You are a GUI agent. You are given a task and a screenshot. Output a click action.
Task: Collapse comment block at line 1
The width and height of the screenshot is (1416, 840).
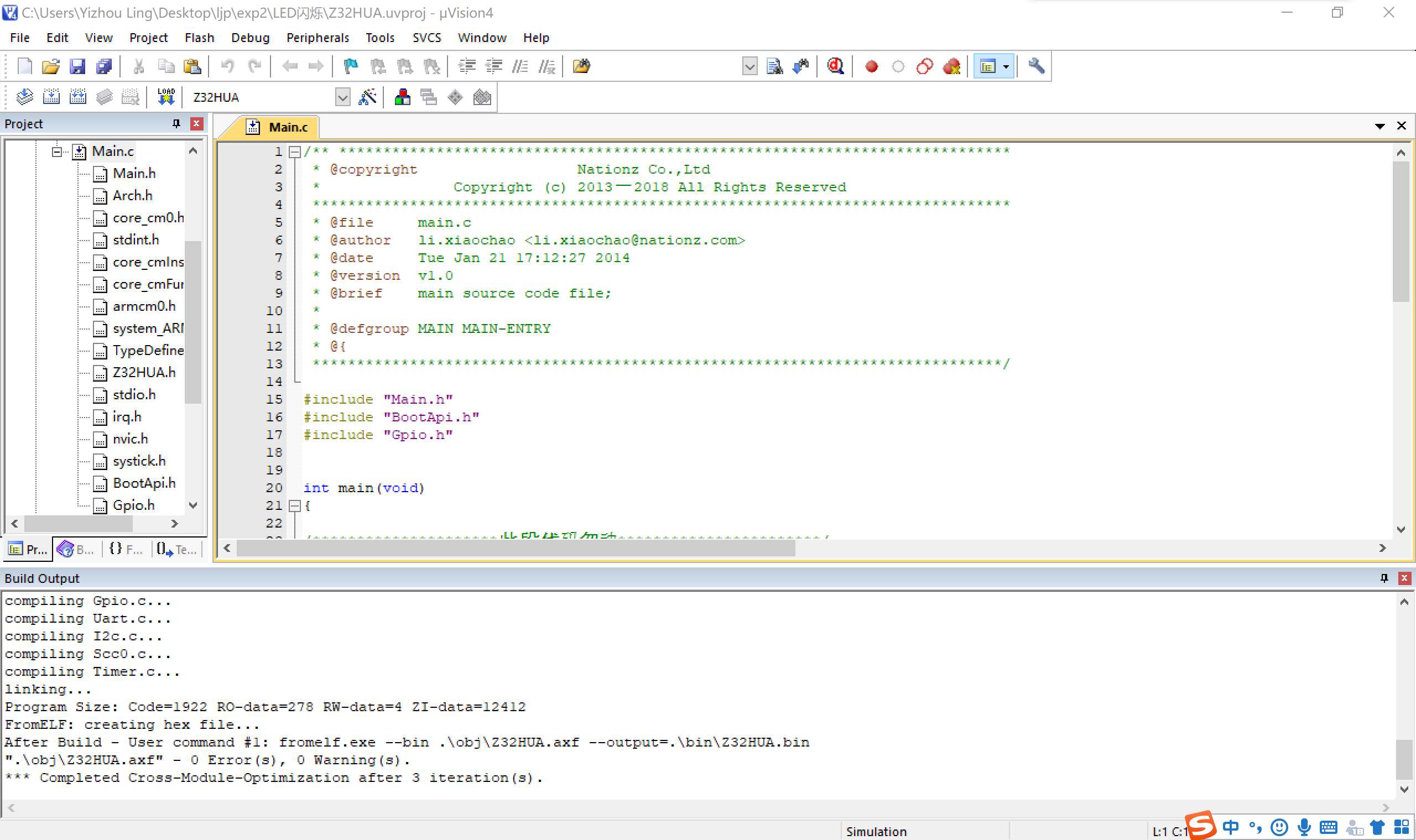tap(294, 152)
